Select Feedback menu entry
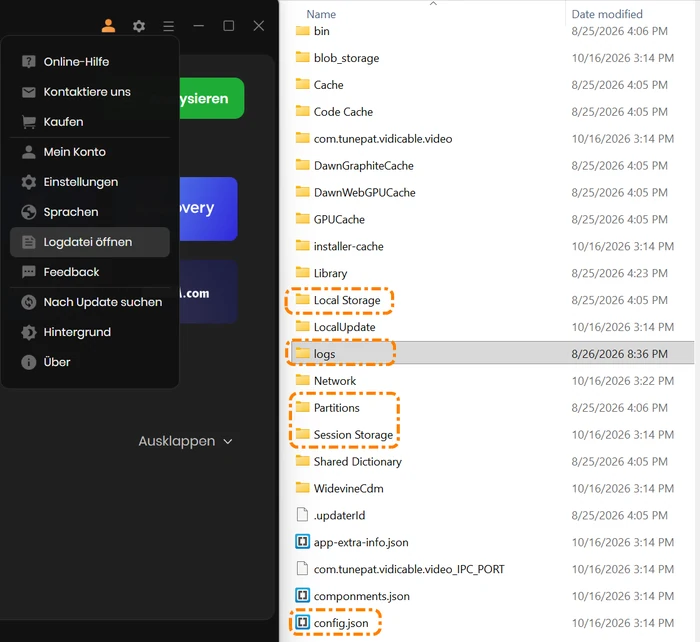The width and height of the screenshot is (700, 642). click(x=90, y=272)
